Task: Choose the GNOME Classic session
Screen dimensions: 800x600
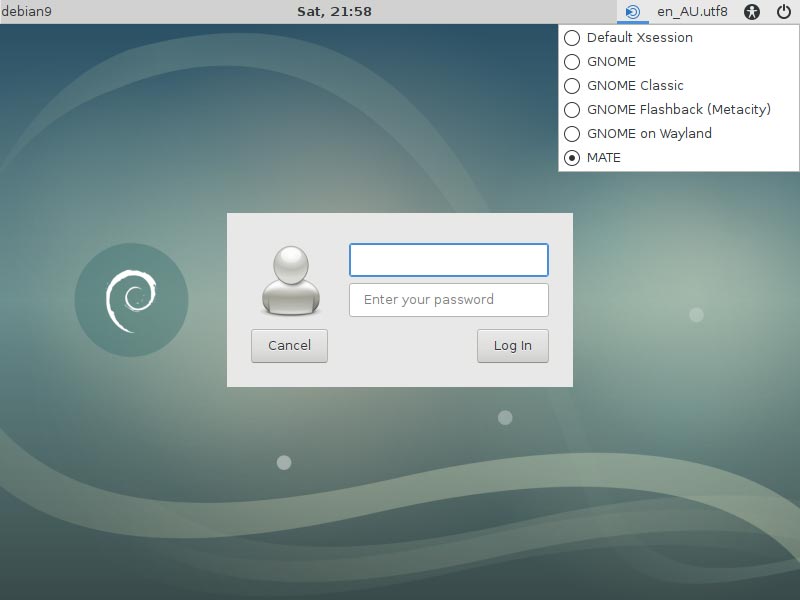Action: (679, 86)
